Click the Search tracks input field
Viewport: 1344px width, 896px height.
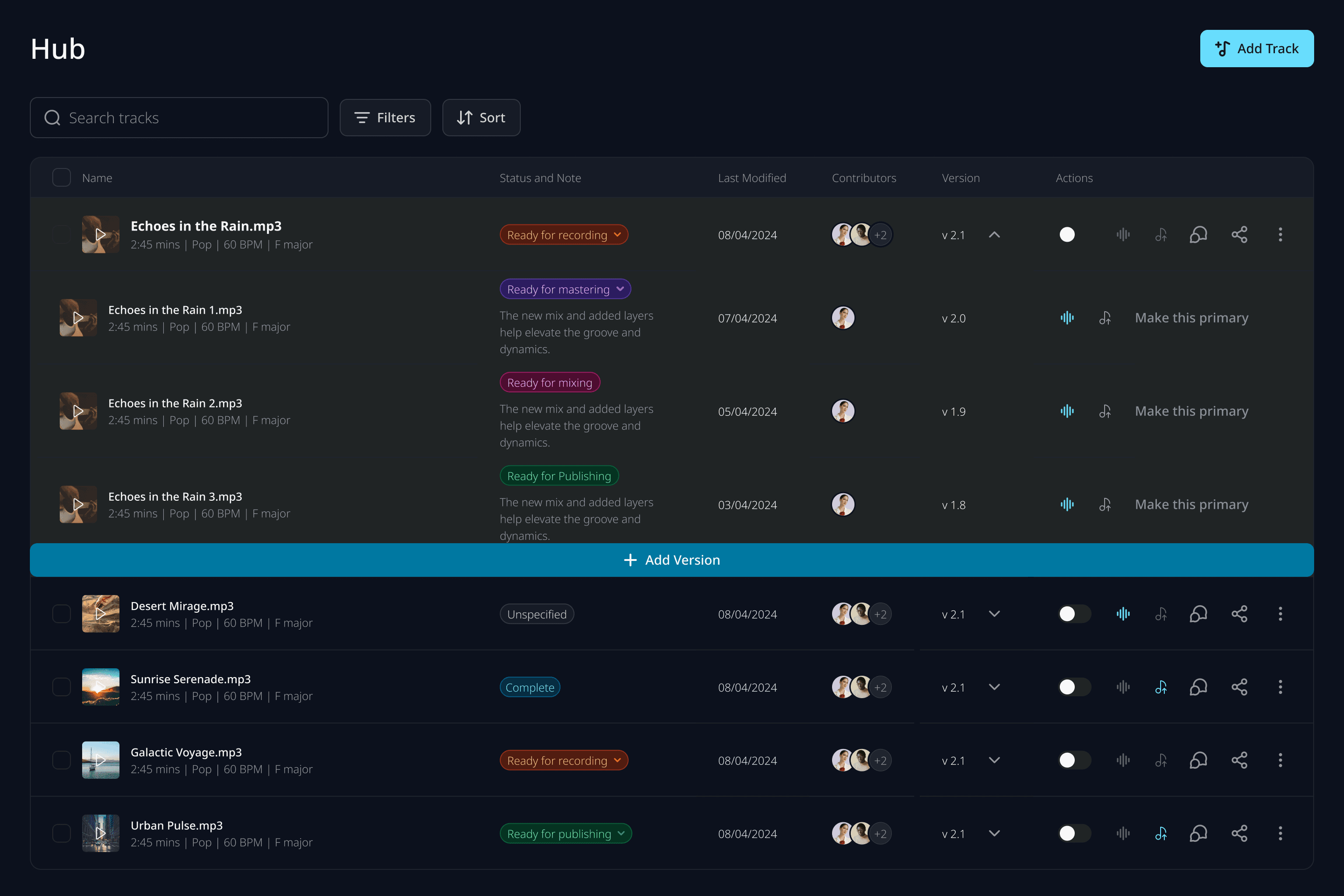tap(179, 118)
